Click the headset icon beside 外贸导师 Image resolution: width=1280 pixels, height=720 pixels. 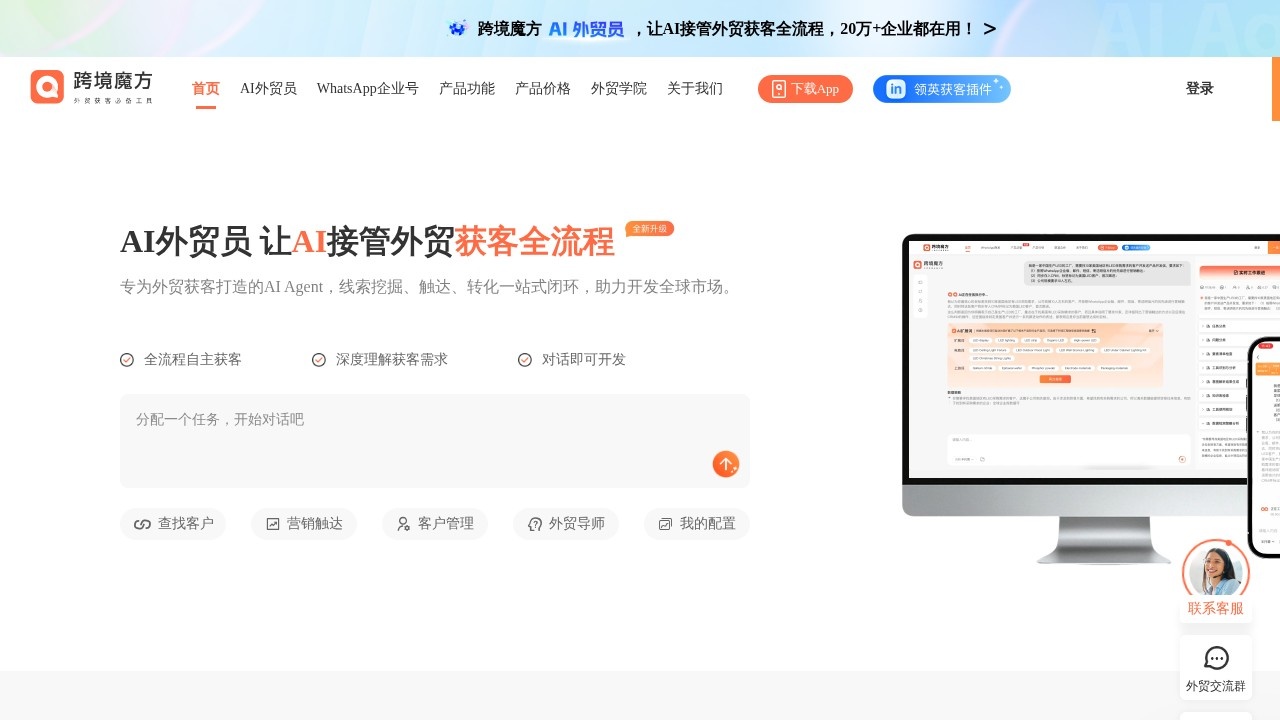click(x=535, y=524)
